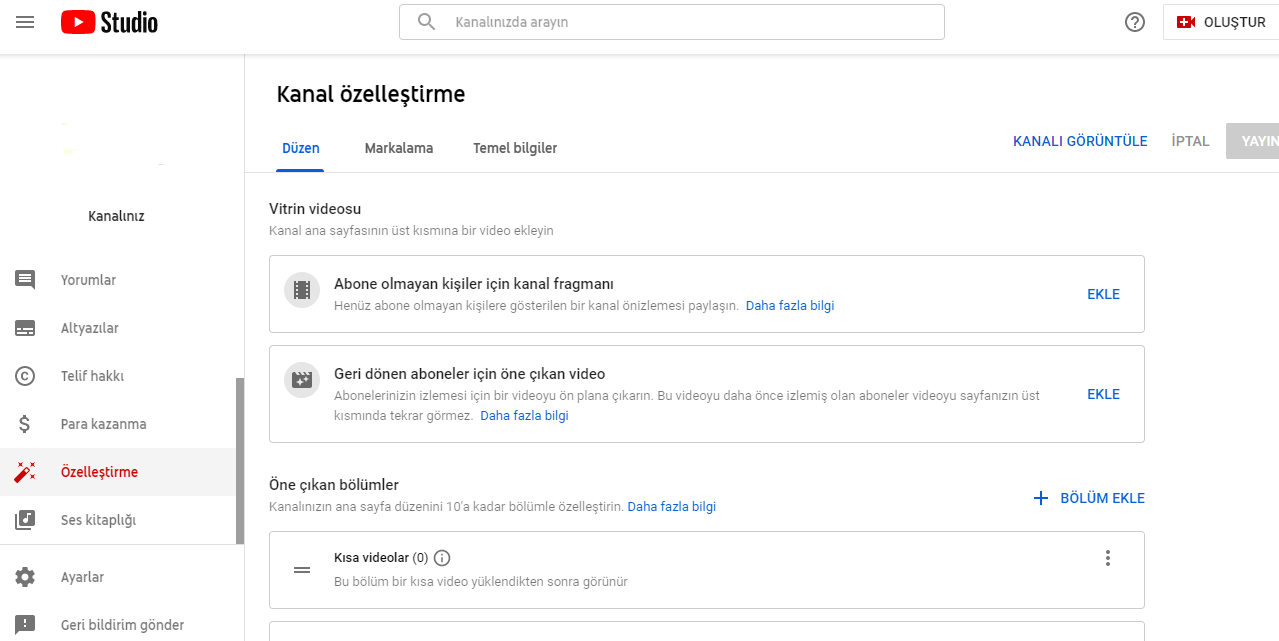The height and width of the screenshot is (641, 1279).
Task: Open Yorumlar from the sidebar
Action: pyautogui.click(x=88, y=280)
